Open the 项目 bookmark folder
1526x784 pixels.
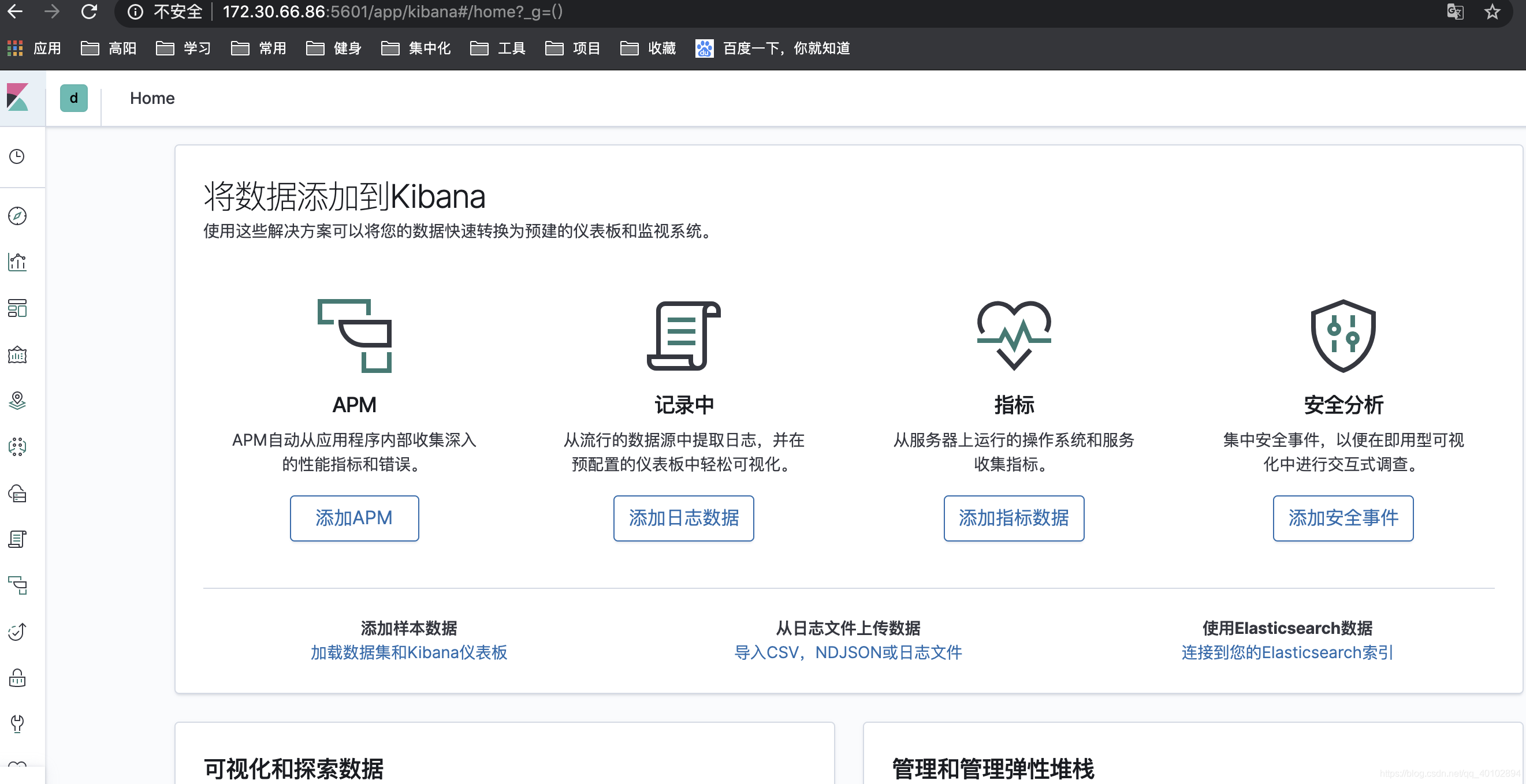pos(573,48)
